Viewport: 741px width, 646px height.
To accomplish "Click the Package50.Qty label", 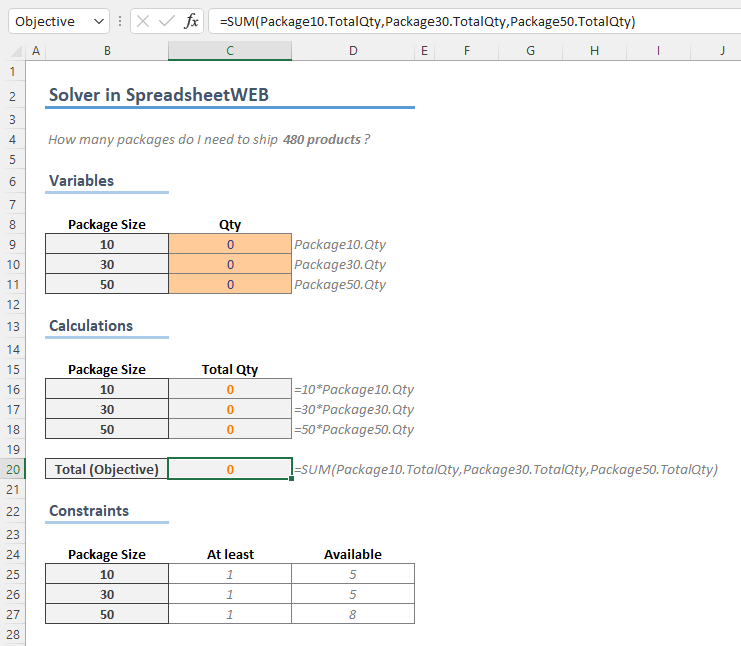I will coord(340,284).
